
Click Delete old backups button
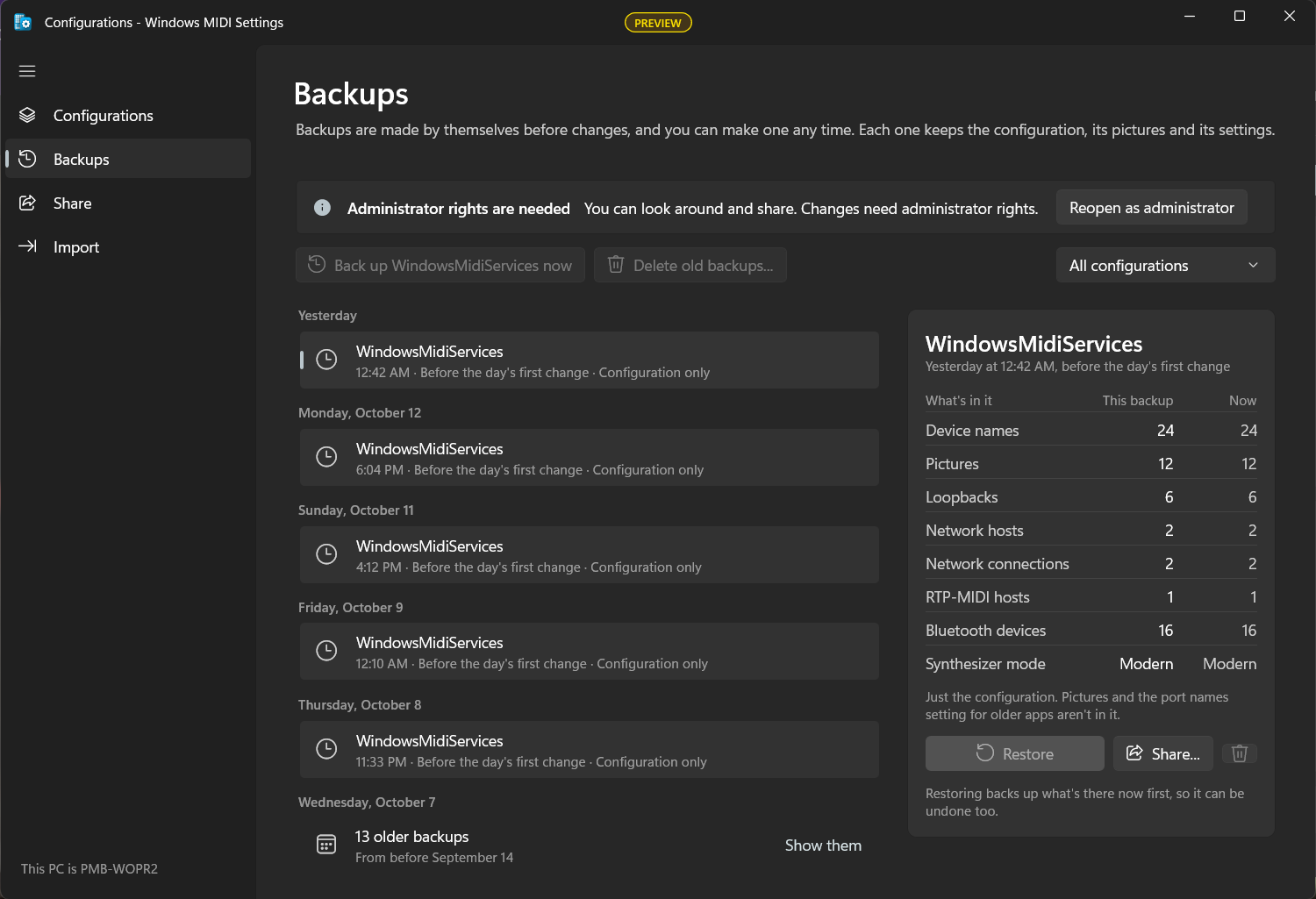690,266
